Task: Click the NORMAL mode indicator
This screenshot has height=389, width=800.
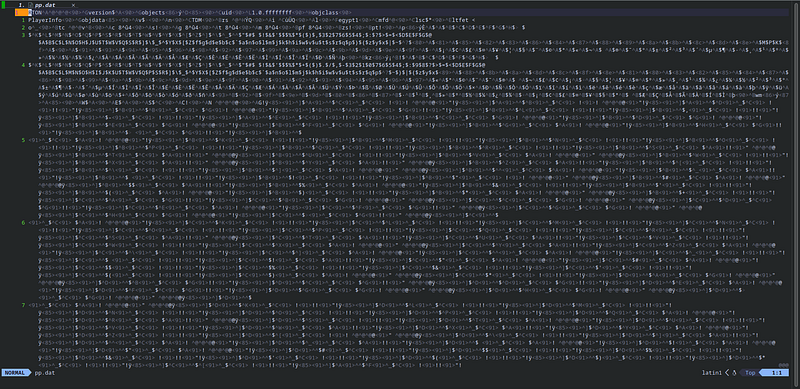Action: (14, 373)
